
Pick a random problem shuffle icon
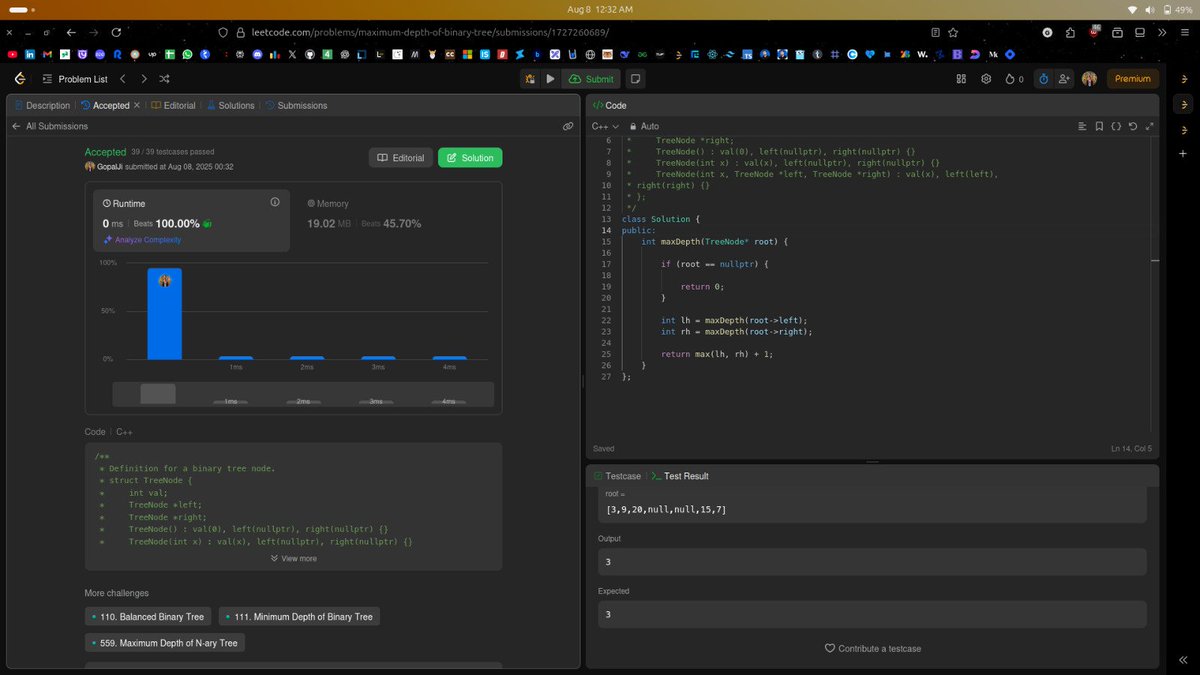pyautogui.click(x=165, y=78)
